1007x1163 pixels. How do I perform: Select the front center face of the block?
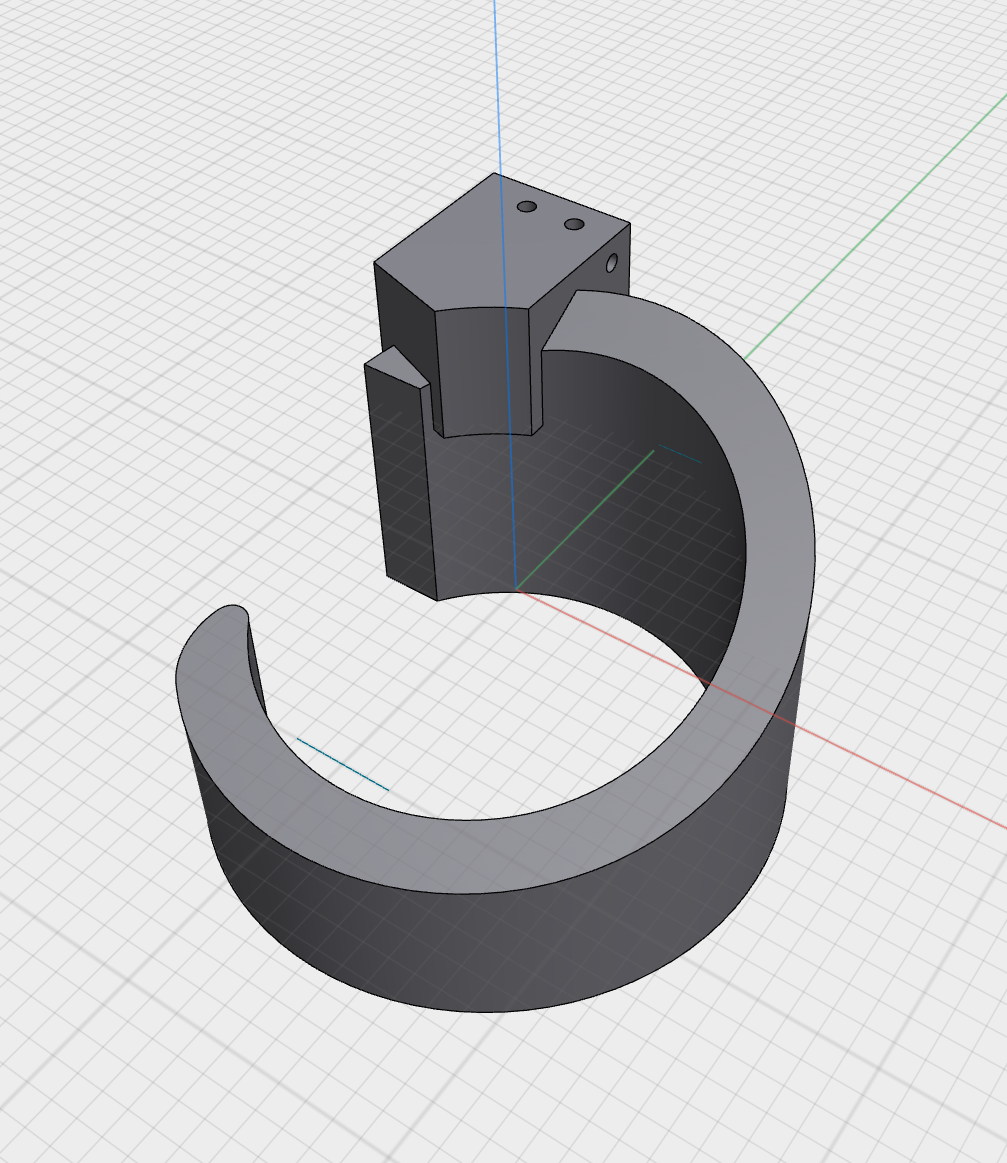485,370
